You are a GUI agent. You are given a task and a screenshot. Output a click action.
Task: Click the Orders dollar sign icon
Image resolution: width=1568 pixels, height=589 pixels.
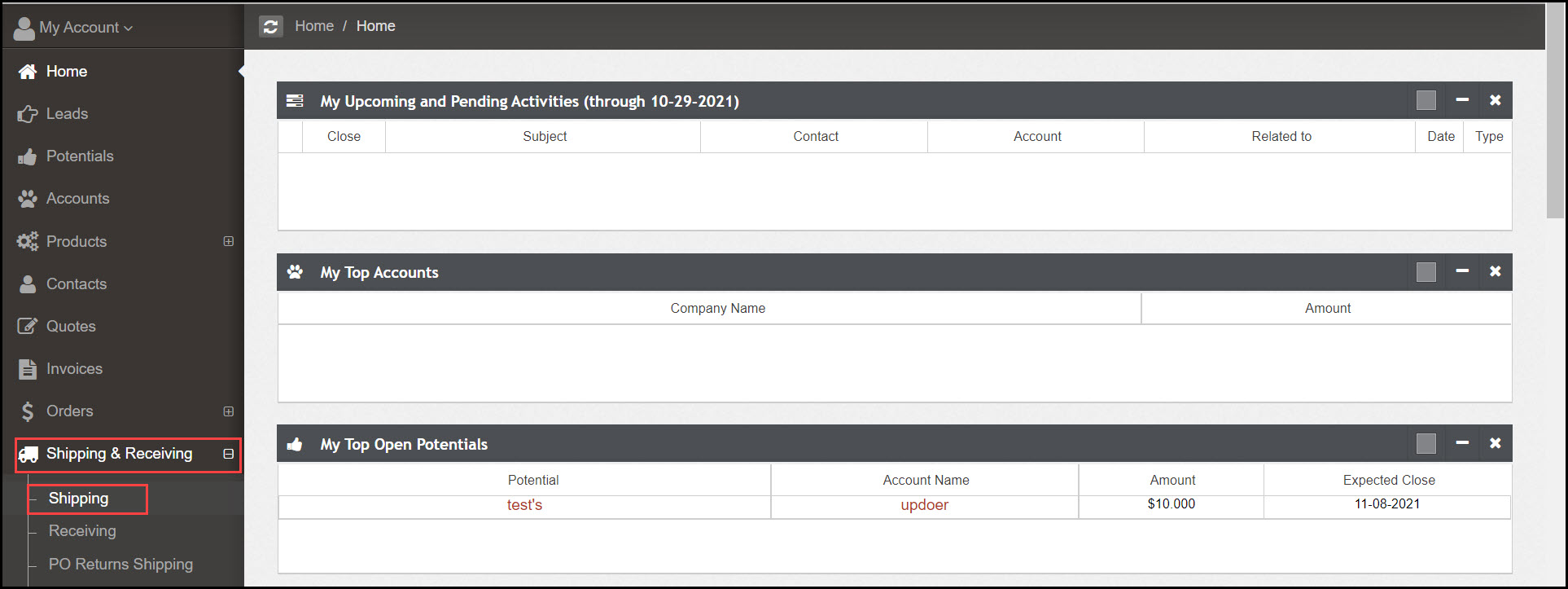28,411
